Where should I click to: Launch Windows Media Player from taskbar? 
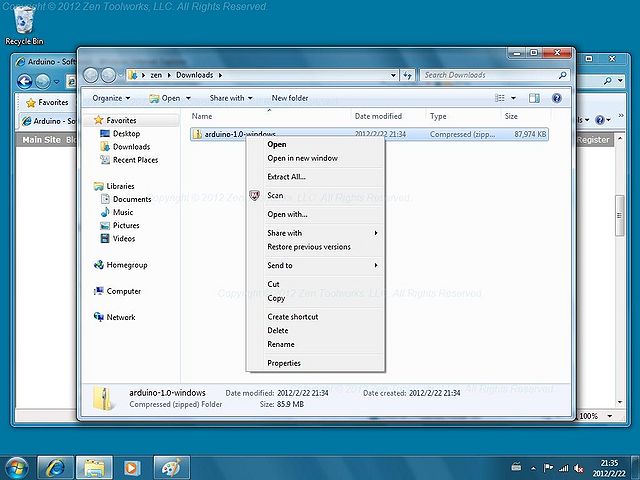[x=132, y=468]
